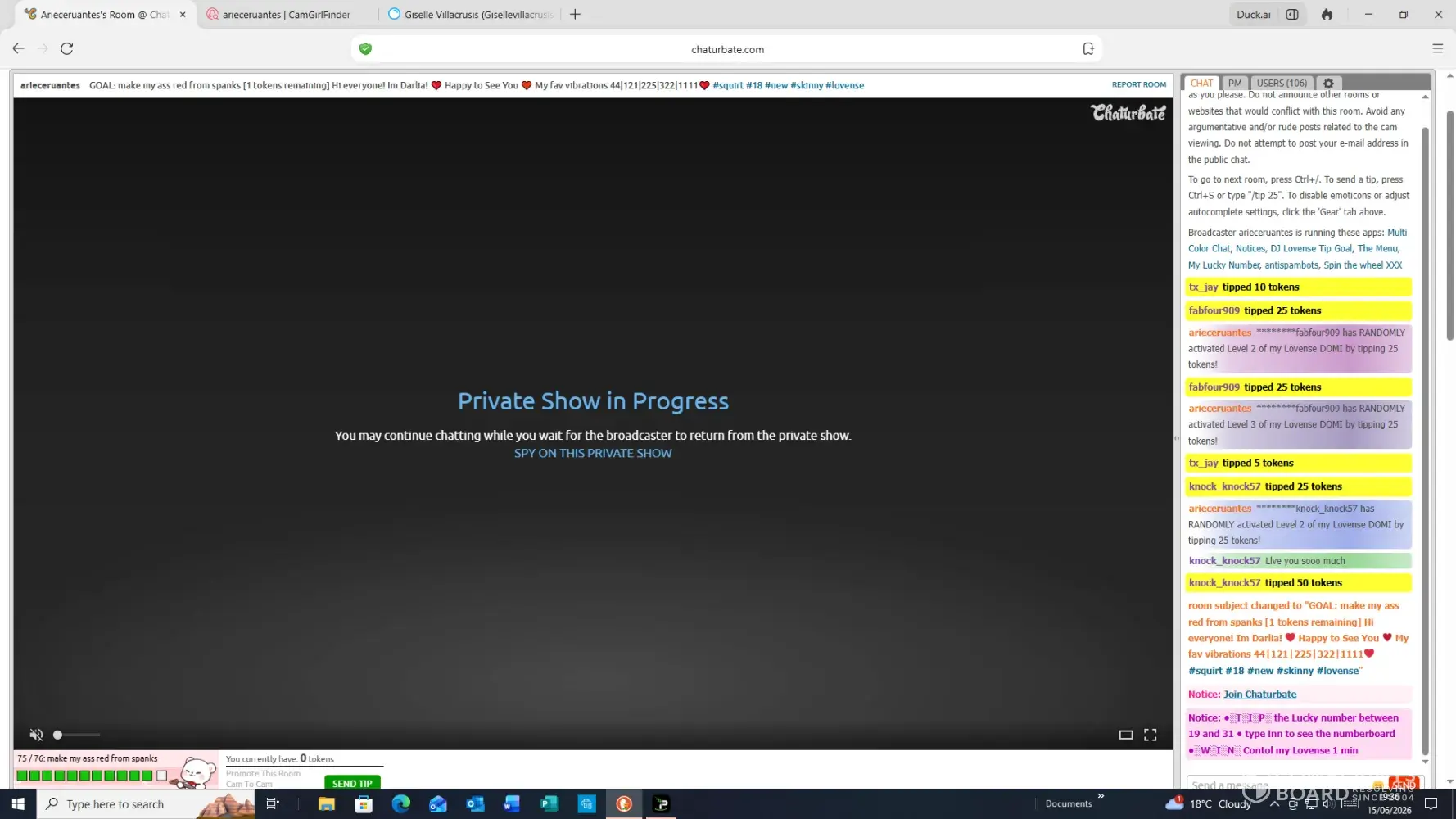Click the Windows taskbar search box
The width and height of the screenshot is (1456, 819).
pos(147,804)
